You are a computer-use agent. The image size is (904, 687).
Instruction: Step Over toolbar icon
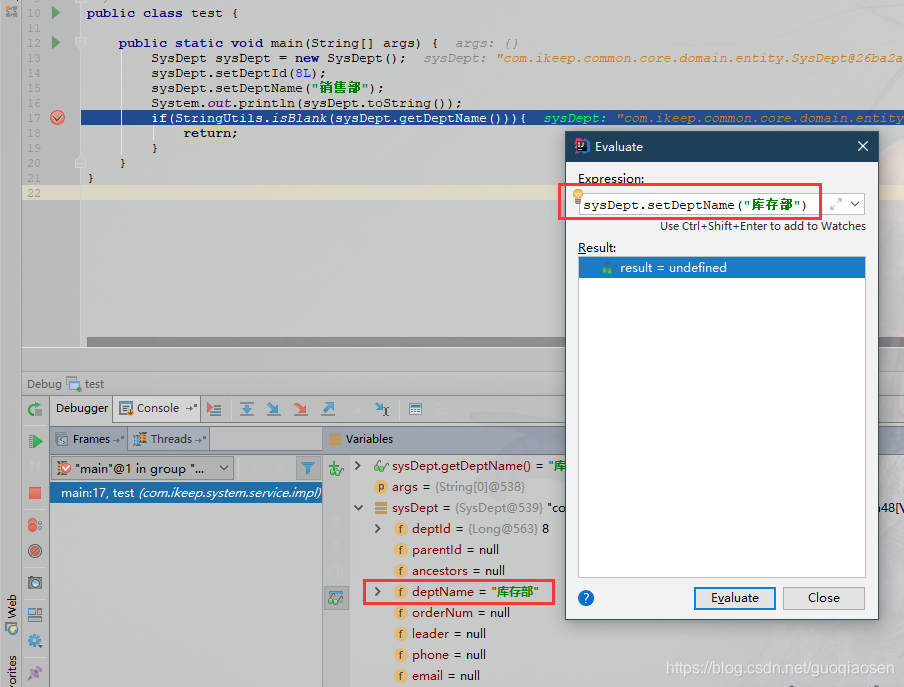point(247,409)
